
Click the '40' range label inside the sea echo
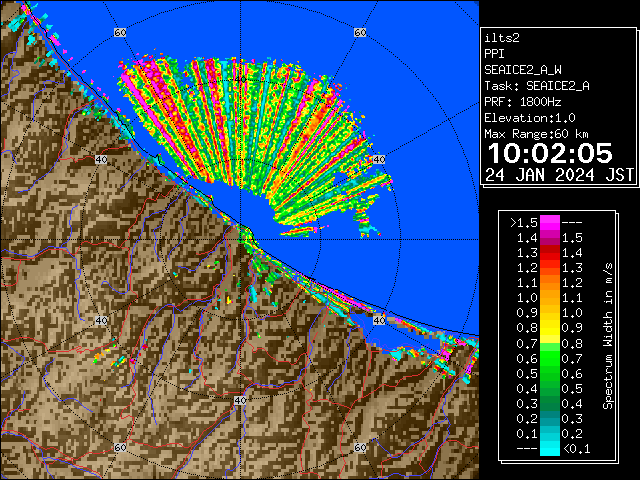point(240,79)
